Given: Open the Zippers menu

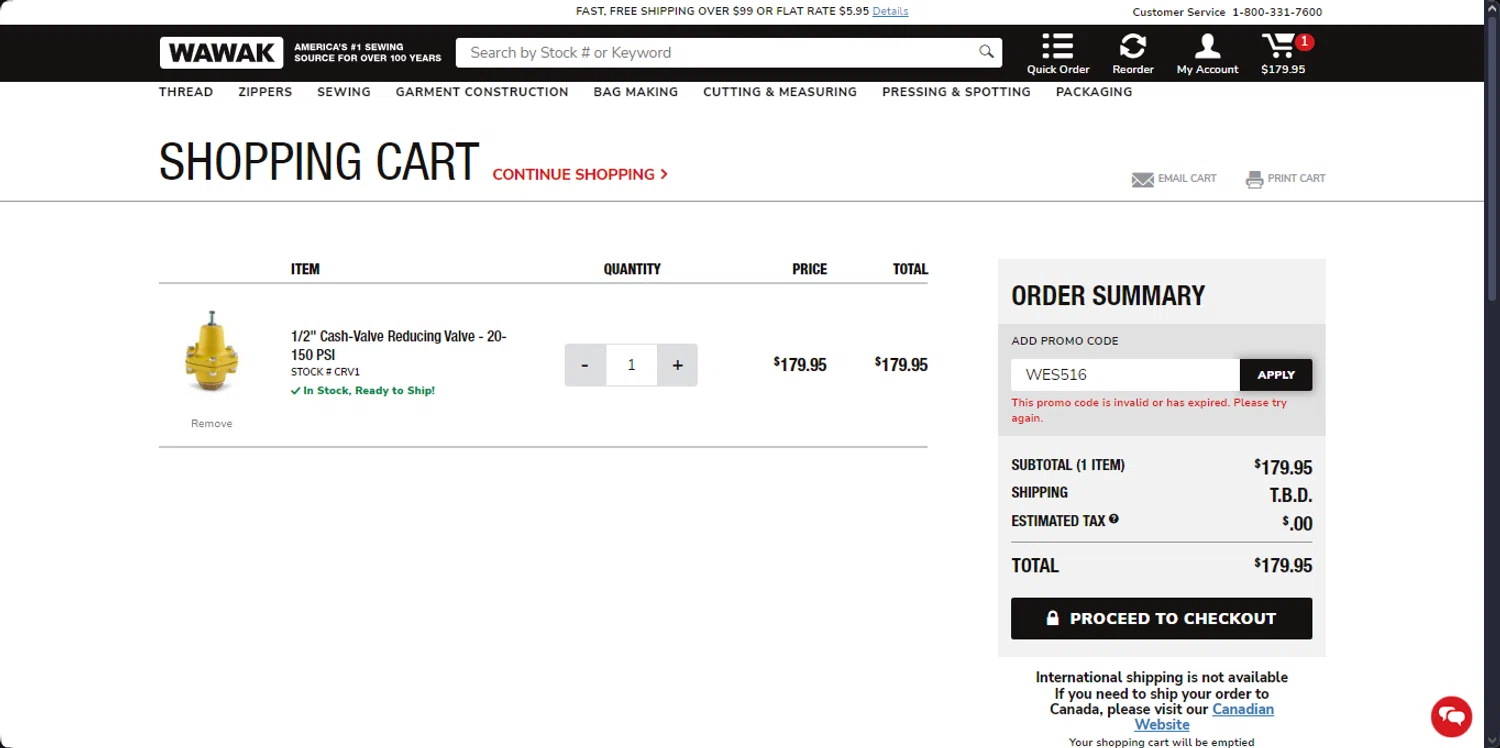Looking at the screenshot, I should (265, 92).
